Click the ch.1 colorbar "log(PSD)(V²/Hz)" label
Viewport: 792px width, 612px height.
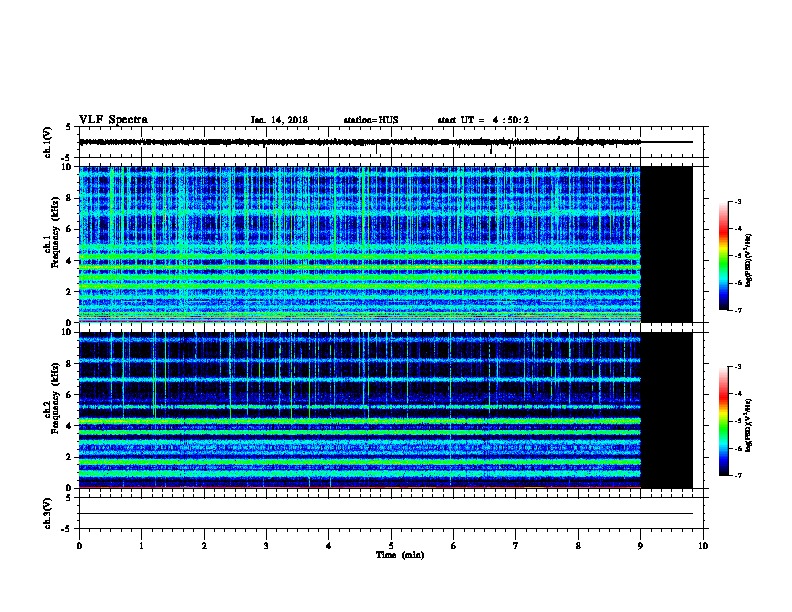click(749, 260)
